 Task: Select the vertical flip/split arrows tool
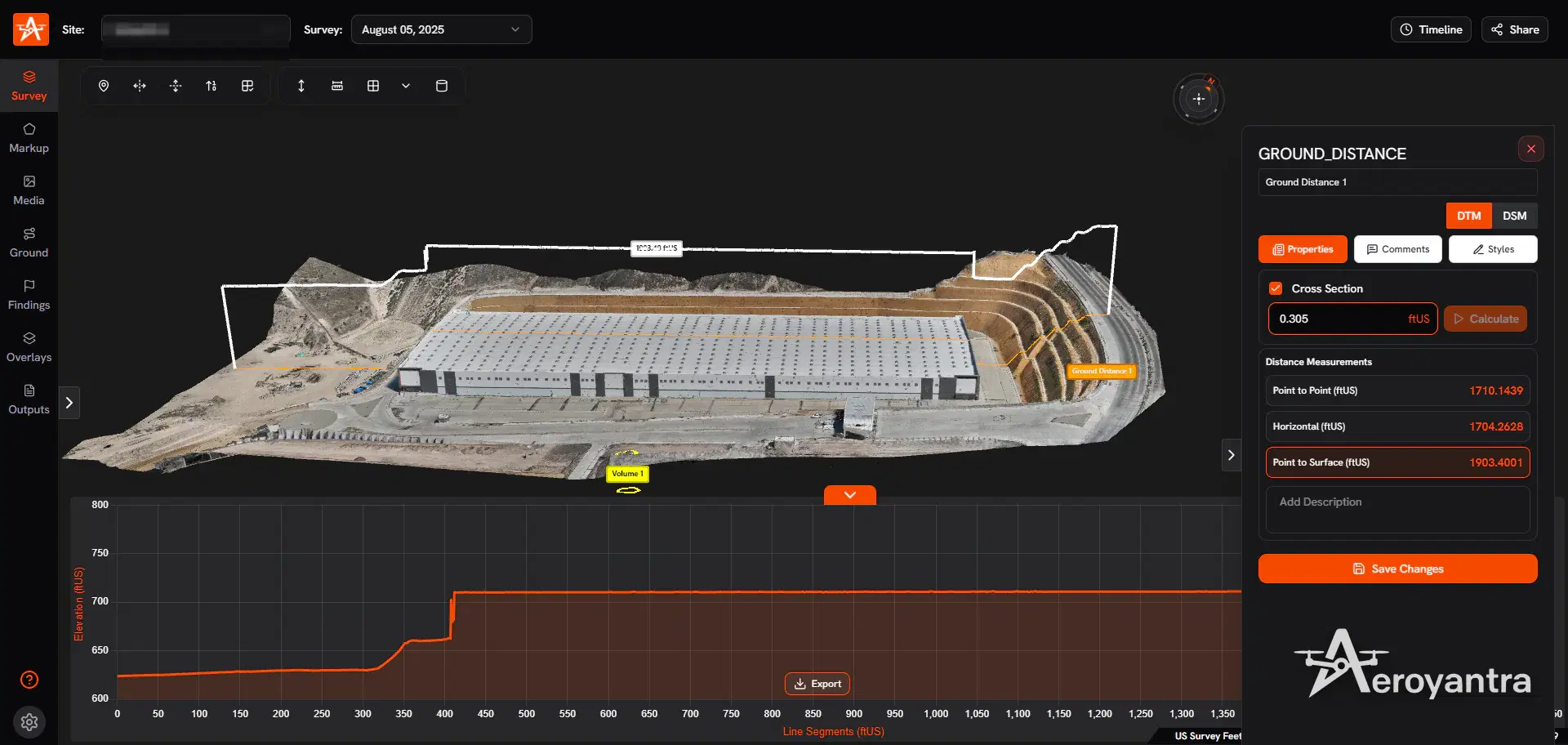coord(176,86)
